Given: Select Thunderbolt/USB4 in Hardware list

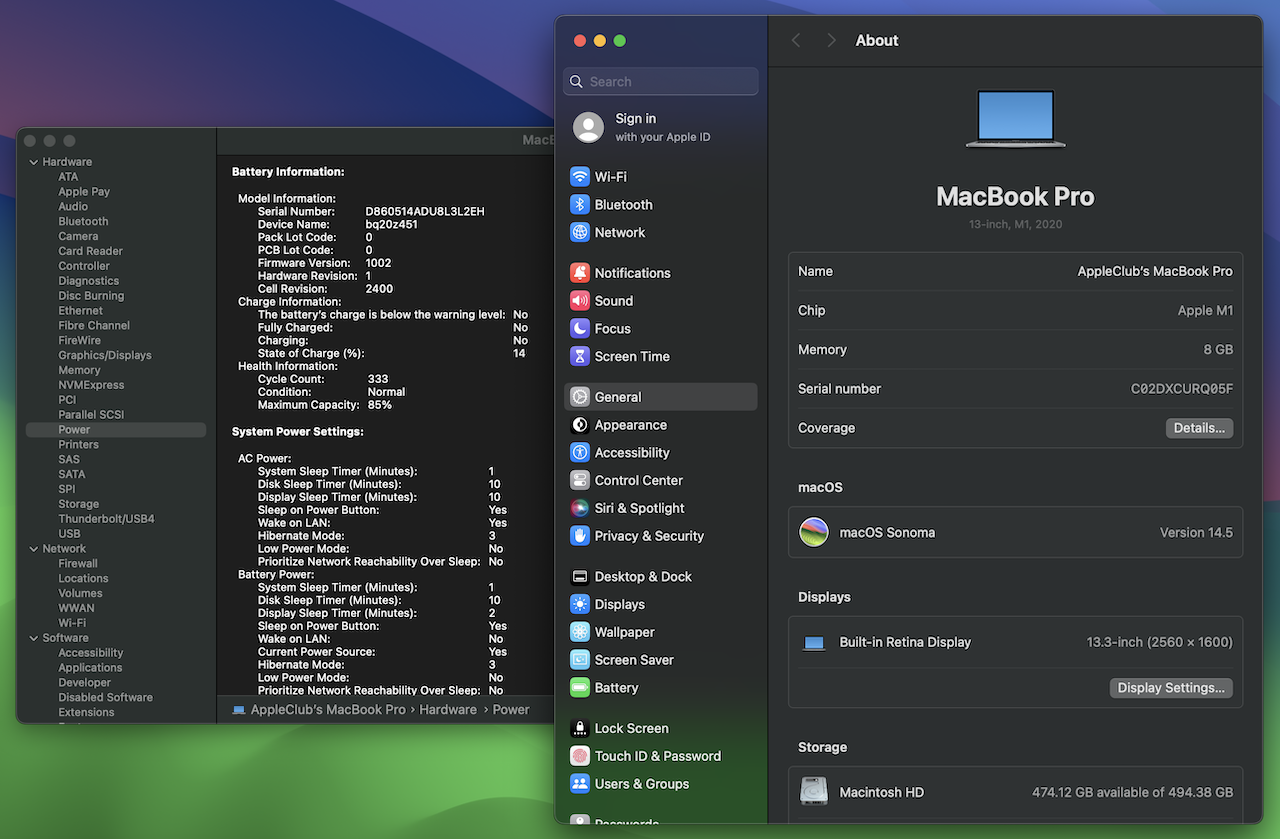Looking at the screenshot, I should [x=106, y=519].
